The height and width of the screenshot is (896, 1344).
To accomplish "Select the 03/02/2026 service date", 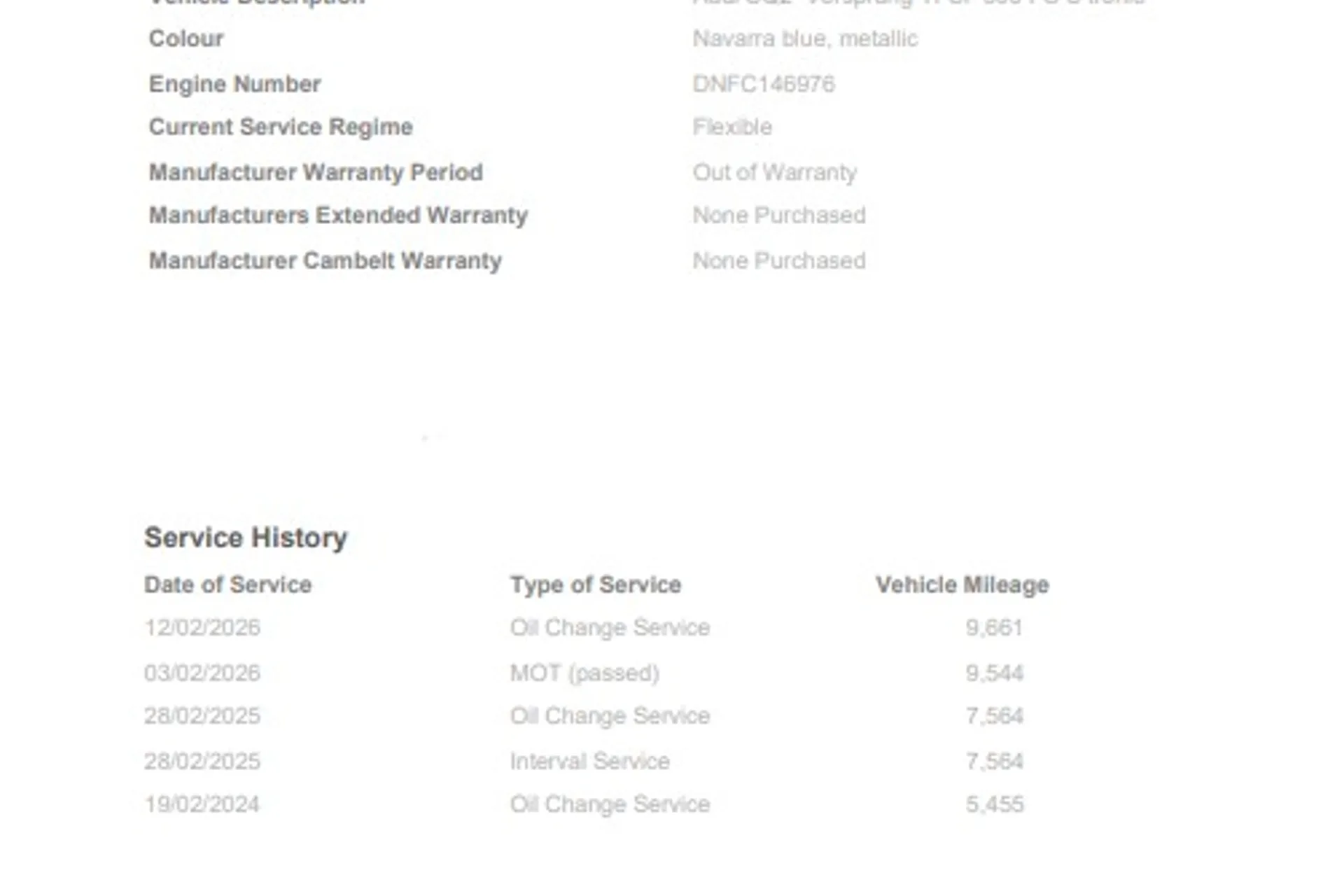I will coord(202,673).
